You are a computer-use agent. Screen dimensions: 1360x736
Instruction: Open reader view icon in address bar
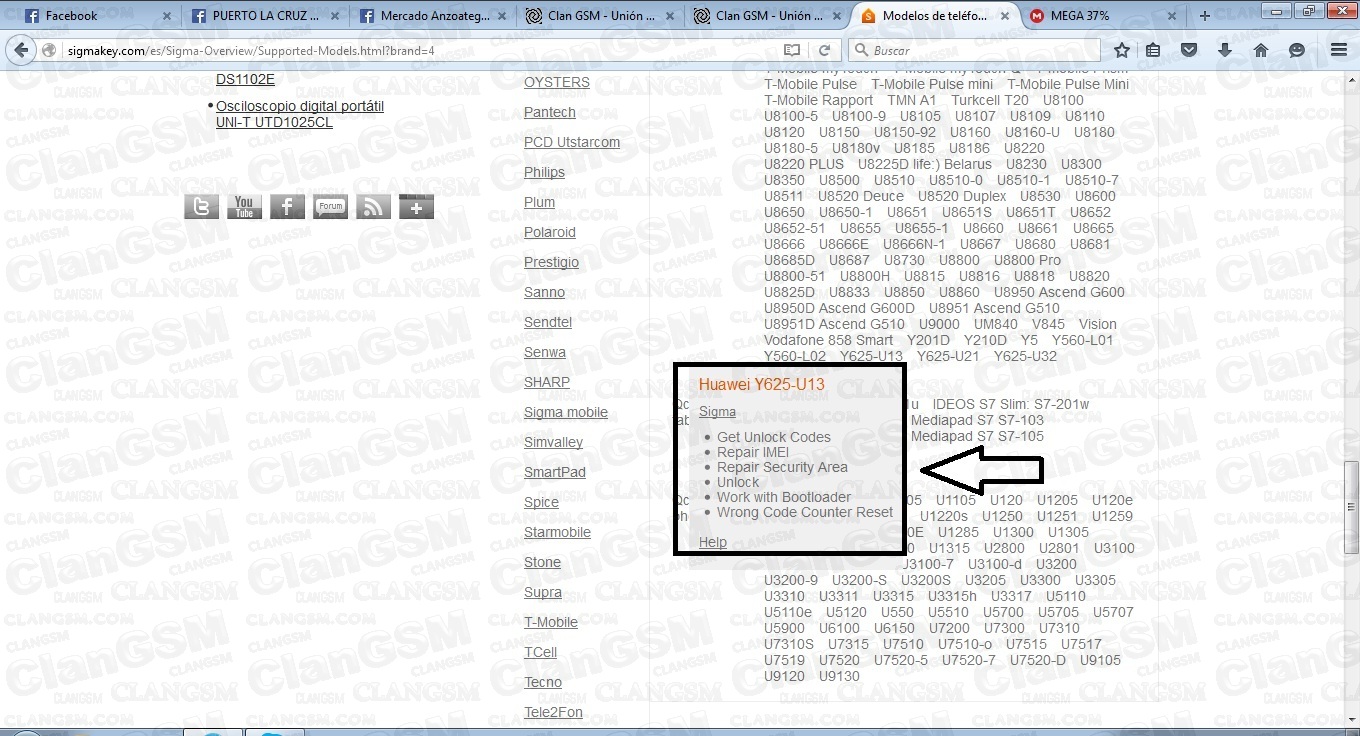coord(792,50)
